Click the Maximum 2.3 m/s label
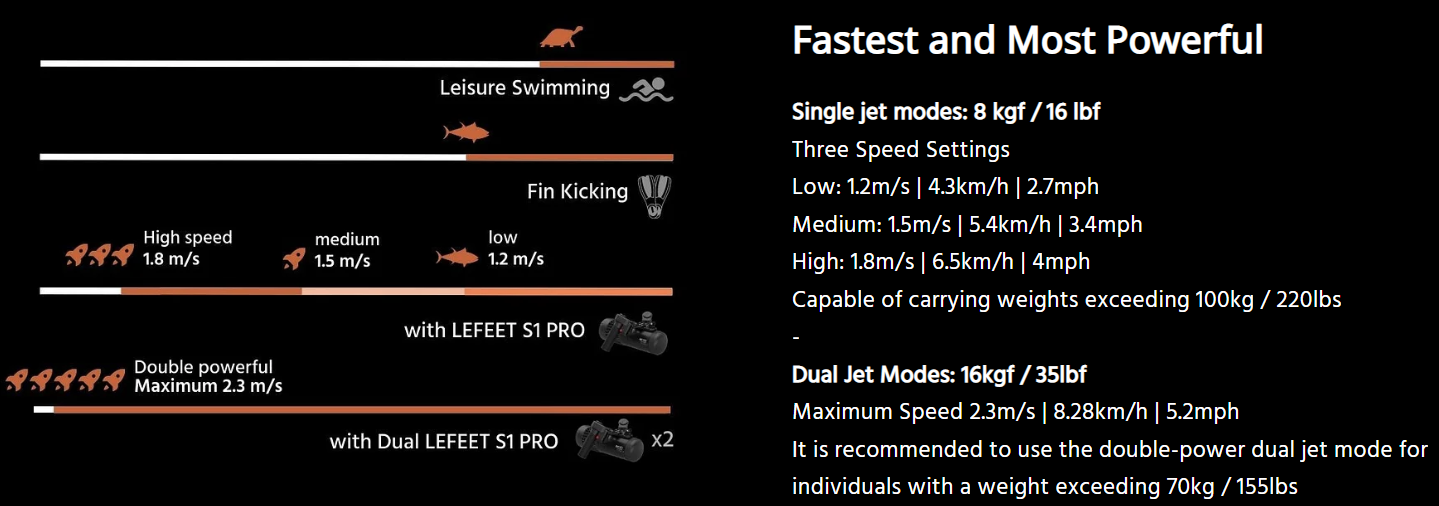Image resolution: width=1439 pixels, height=506 pixels. pos(208,386)
